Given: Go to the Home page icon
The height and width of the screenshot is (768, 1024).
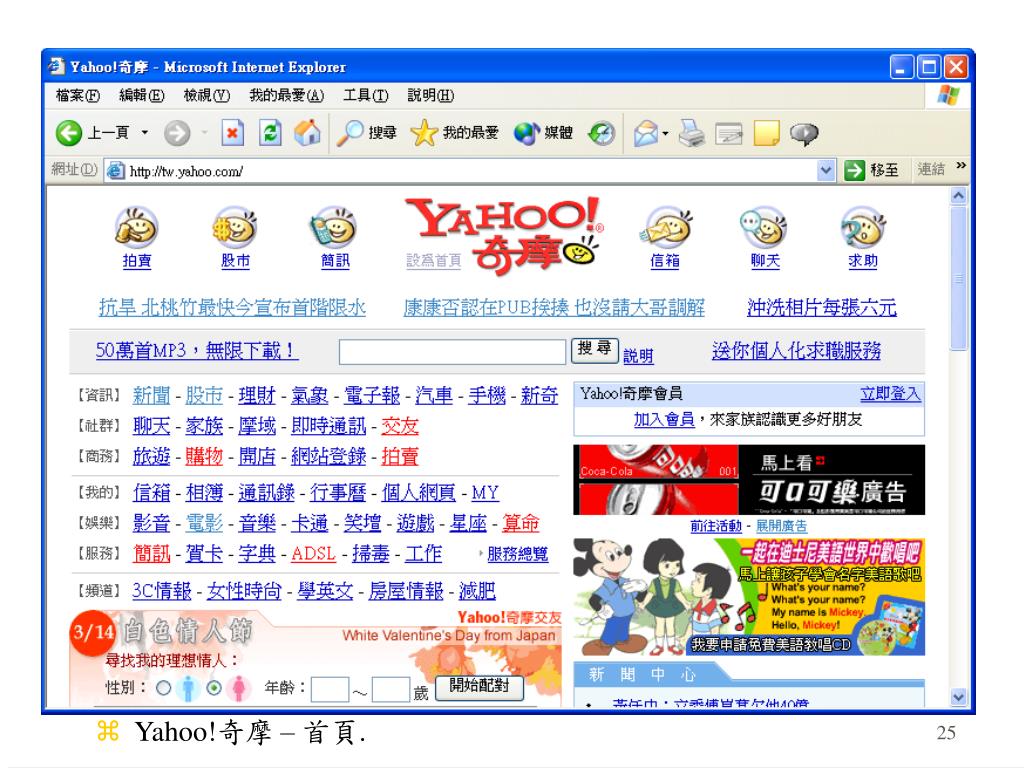Looking at the screenshot, I should [x=308, y=133].
